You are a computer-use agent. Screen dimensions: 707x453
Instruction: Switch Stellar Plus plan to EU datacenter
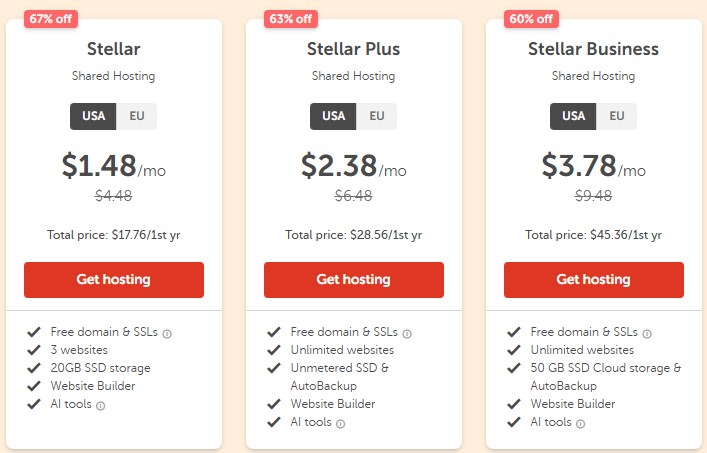tap(377, 116)
